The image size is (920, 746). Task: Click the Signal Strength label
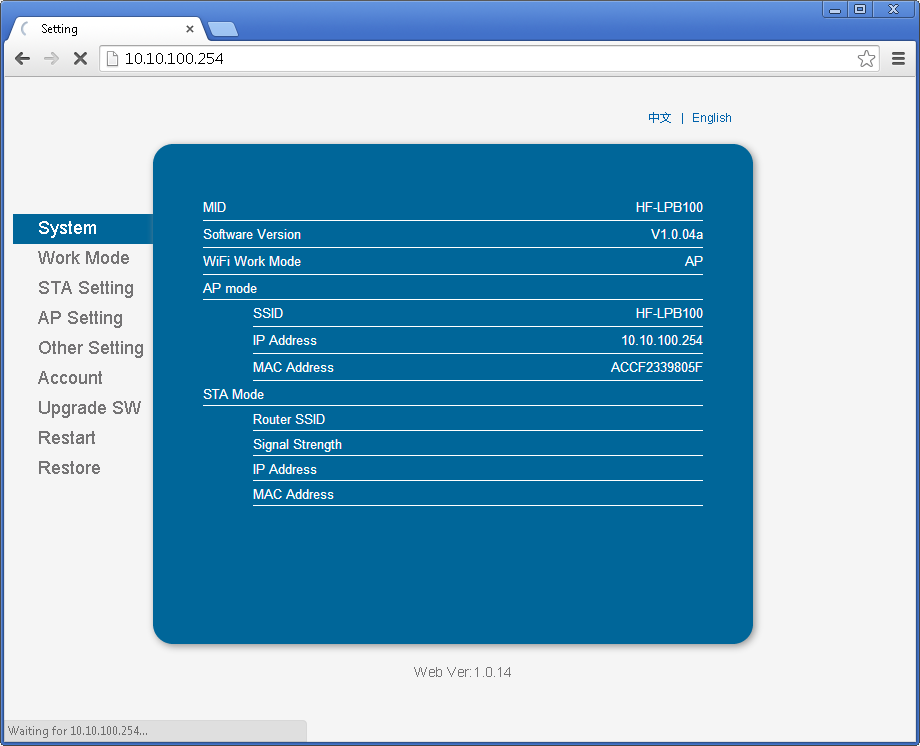click(297, 444)
